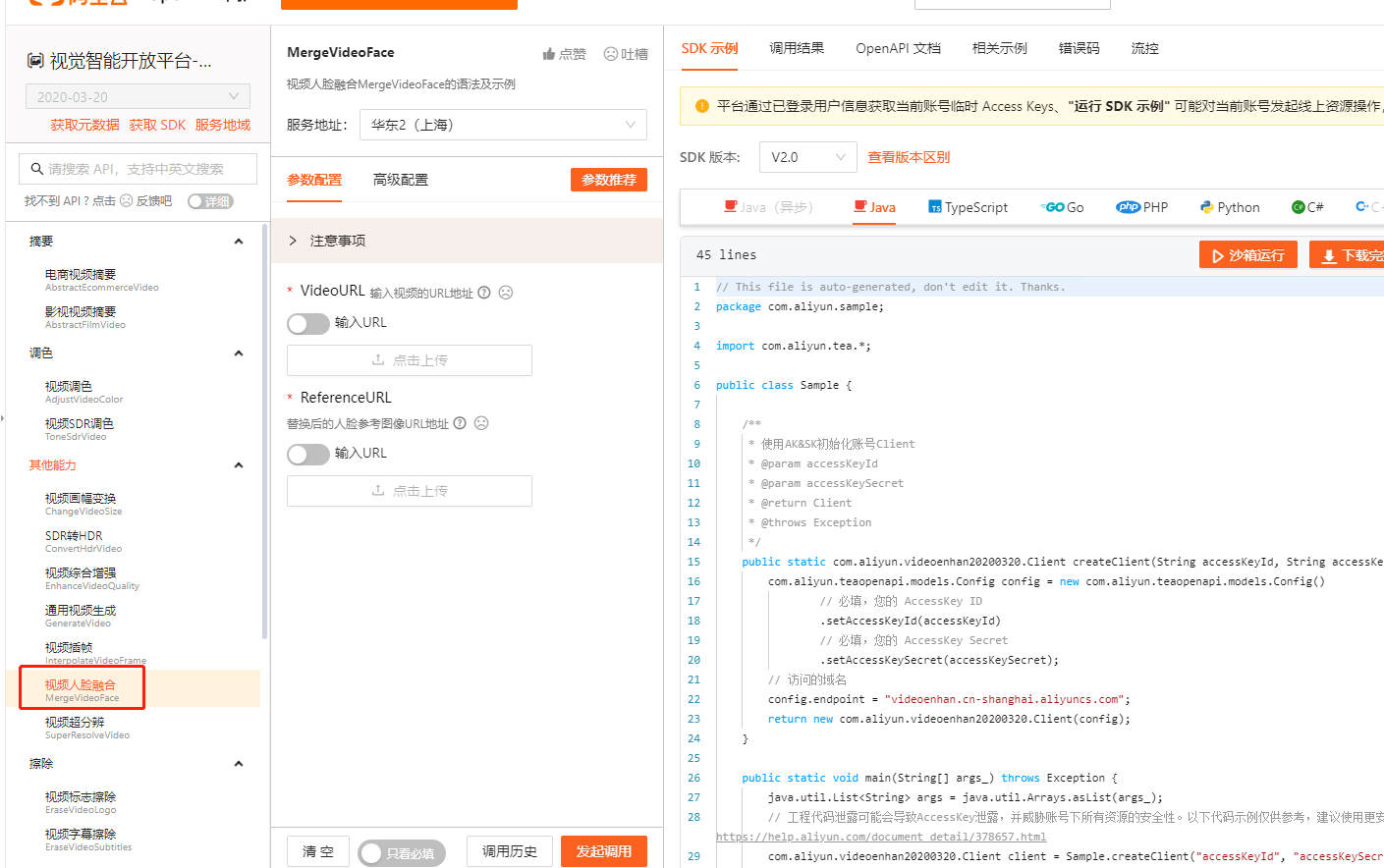
Task: Open the help.aliyun.com document link in code
Action: pos(881,837)
